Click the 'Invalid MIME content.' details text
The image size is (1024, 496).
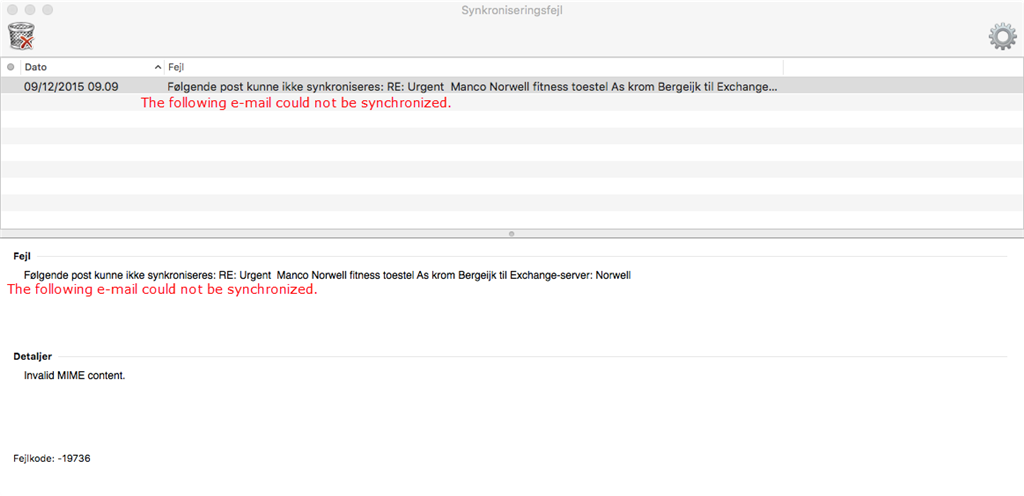point(74,376)
